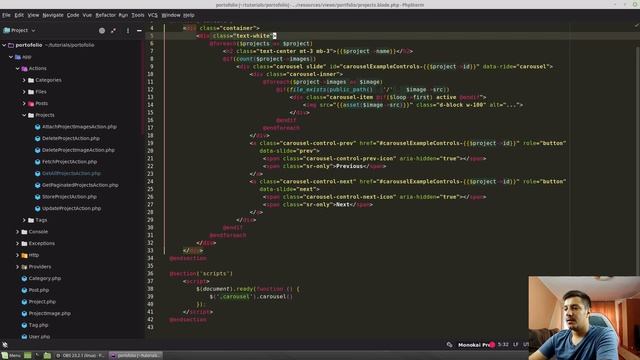Open the Project view dropdown
The width and height of the screenshot is (640, 360).
coord(19,30)
